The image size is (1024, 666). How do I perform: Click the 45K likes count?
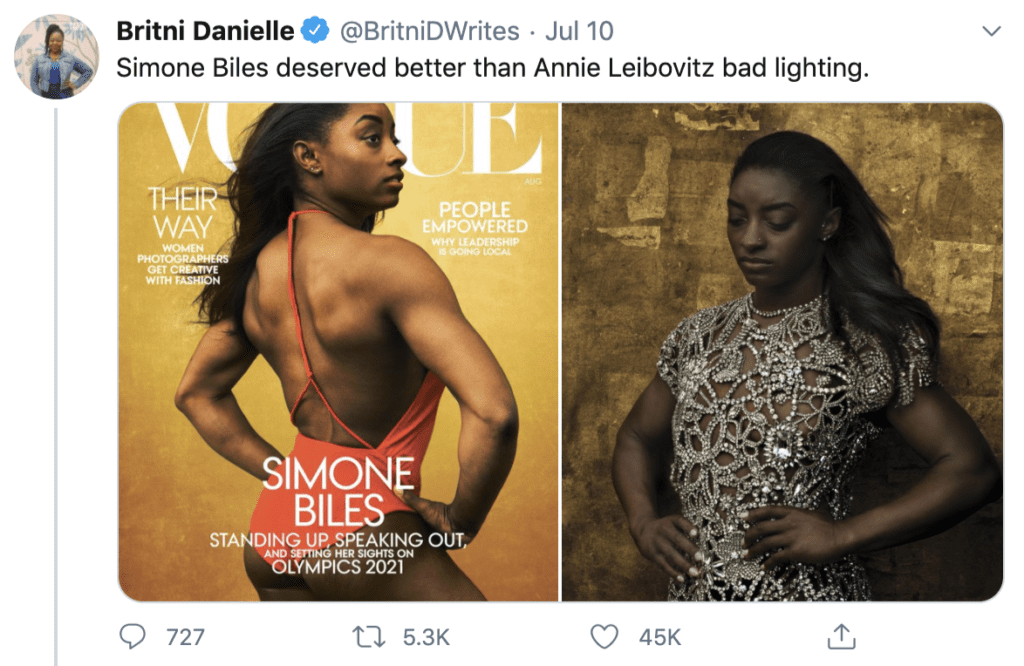pos(660,637)
